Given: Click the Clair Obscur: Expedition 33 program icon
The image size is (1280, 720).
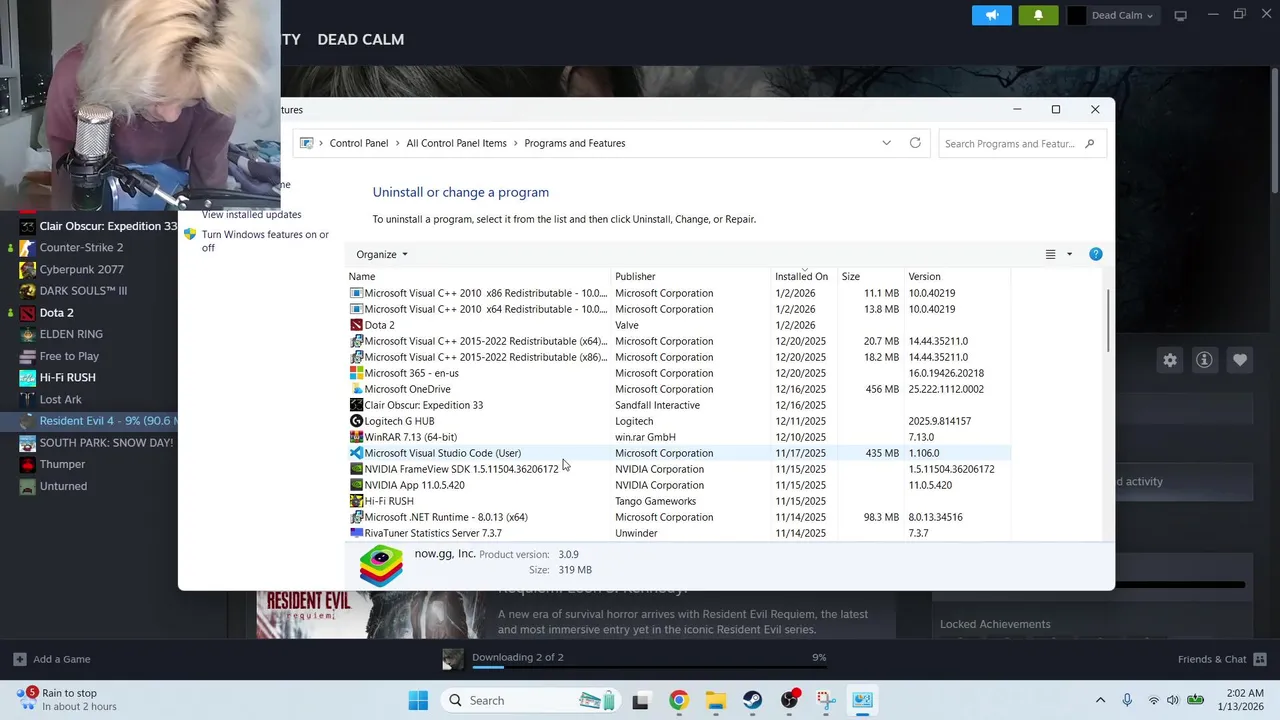Looking at the screenshot, I should click(x=356, y=405).
